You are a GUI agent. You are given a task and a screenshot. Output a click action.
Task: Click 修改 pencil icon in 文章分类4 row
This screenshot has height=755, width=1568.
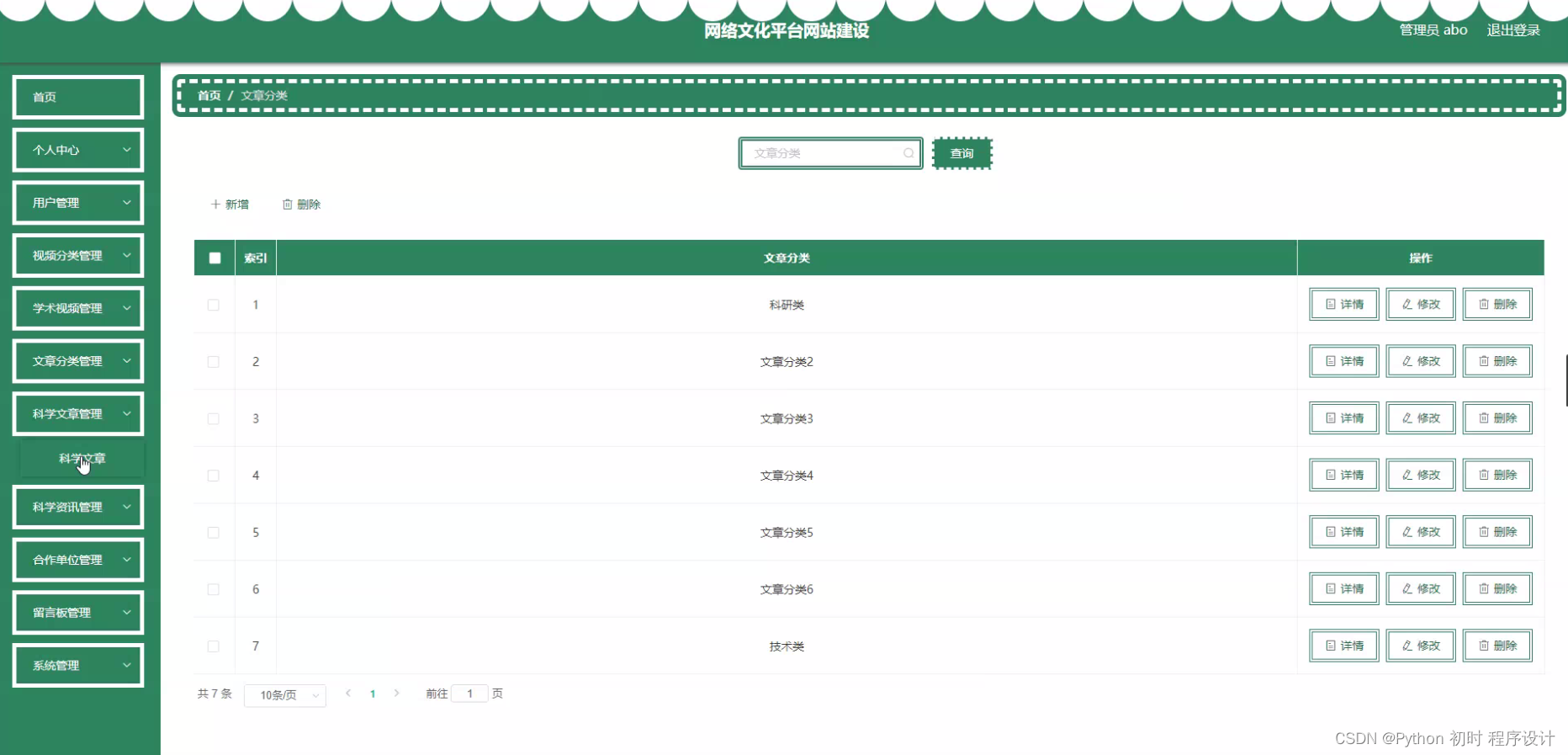pyautogui.click(x=1406, y=475)
